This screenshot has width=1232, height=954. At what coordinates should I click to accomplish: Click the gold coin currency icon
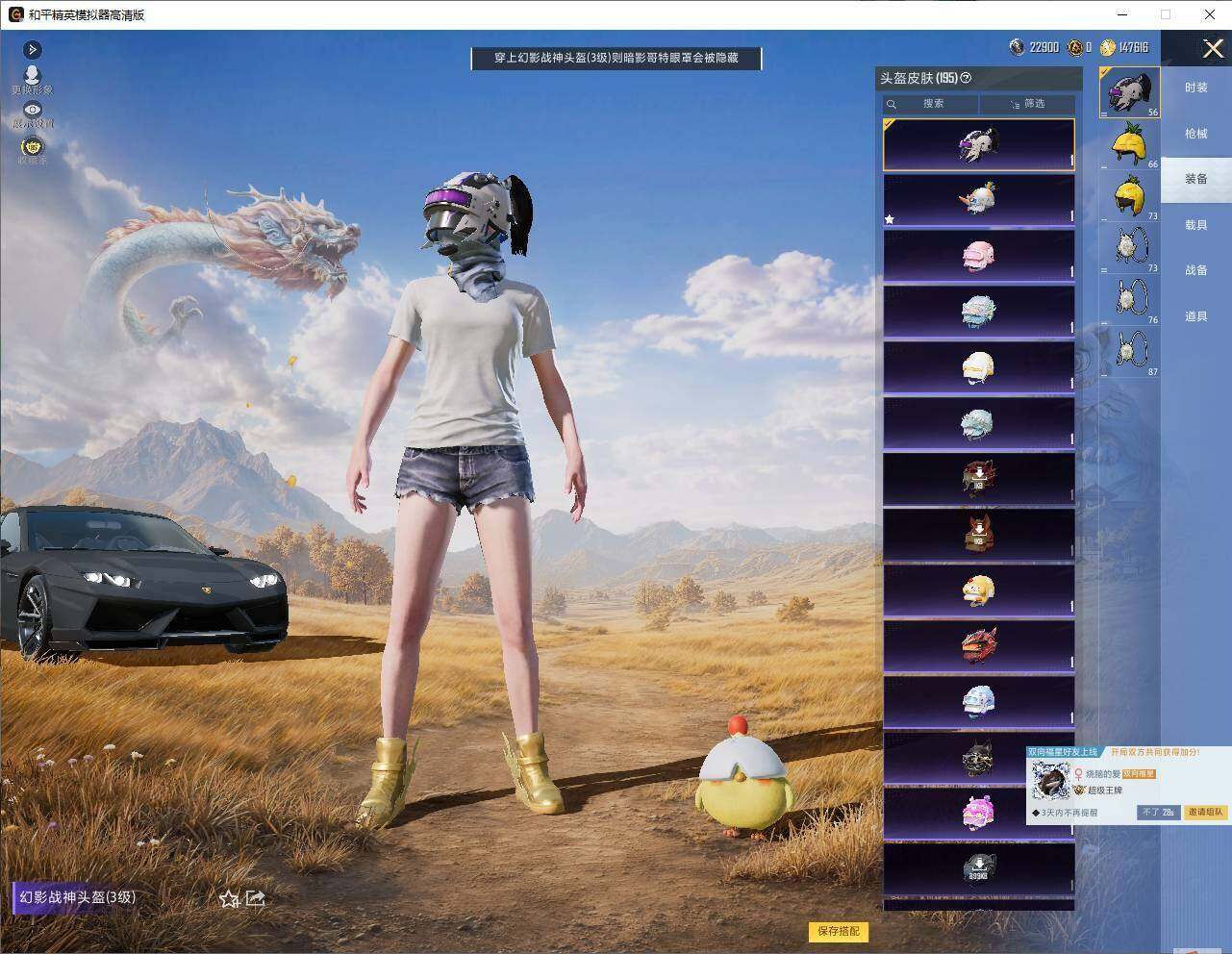click(1108, 47)
